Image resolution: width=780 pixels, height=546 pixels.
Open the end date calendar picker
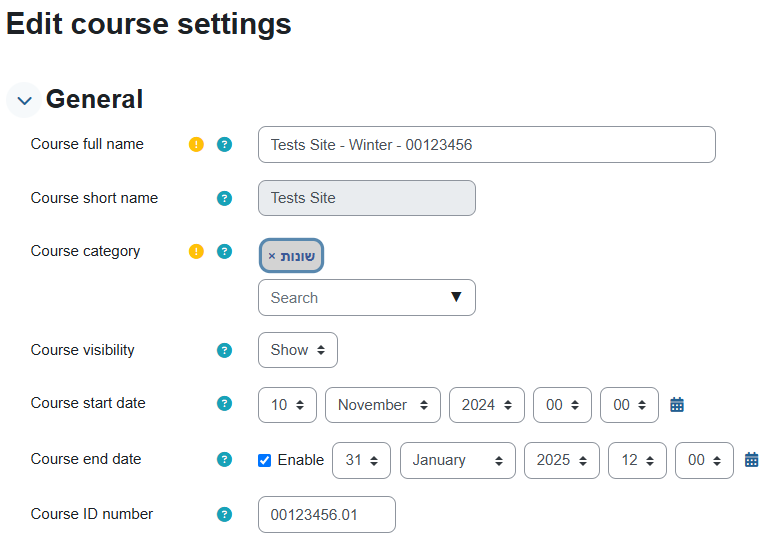coord(752,460)
